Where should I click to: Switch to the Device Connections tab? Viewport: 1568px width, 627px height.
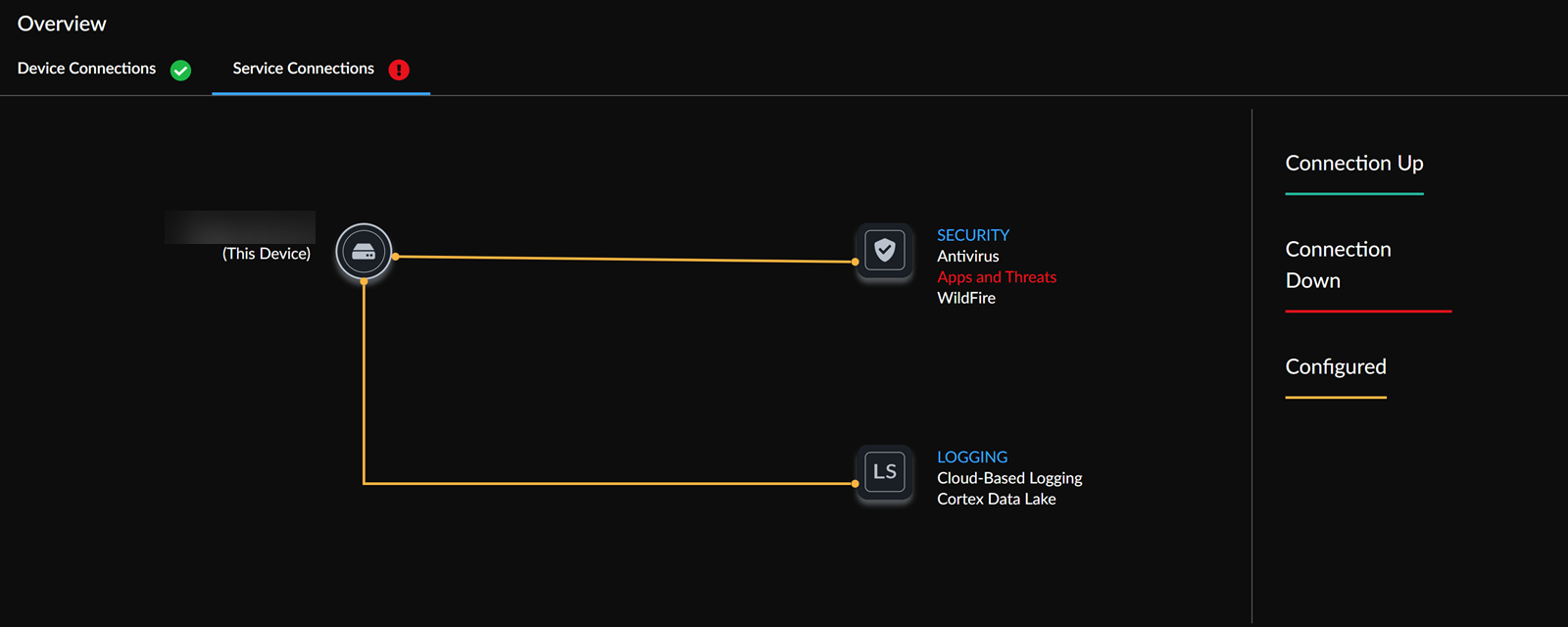tap(86, 69)
